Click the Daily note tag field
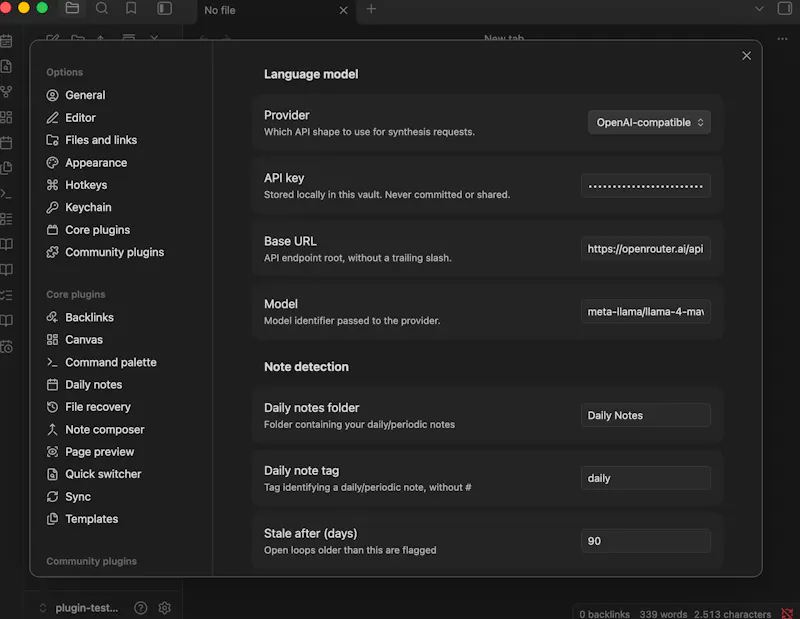The width and height of the screenshot is (800, 619). [645, 478]
